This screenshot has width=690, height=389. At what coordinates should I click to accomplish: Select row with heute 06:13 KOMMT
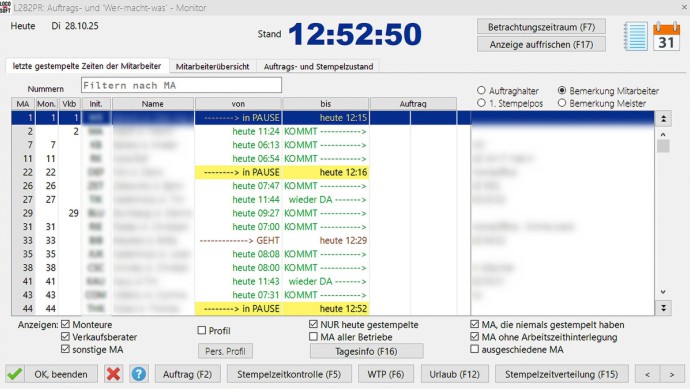333,145
